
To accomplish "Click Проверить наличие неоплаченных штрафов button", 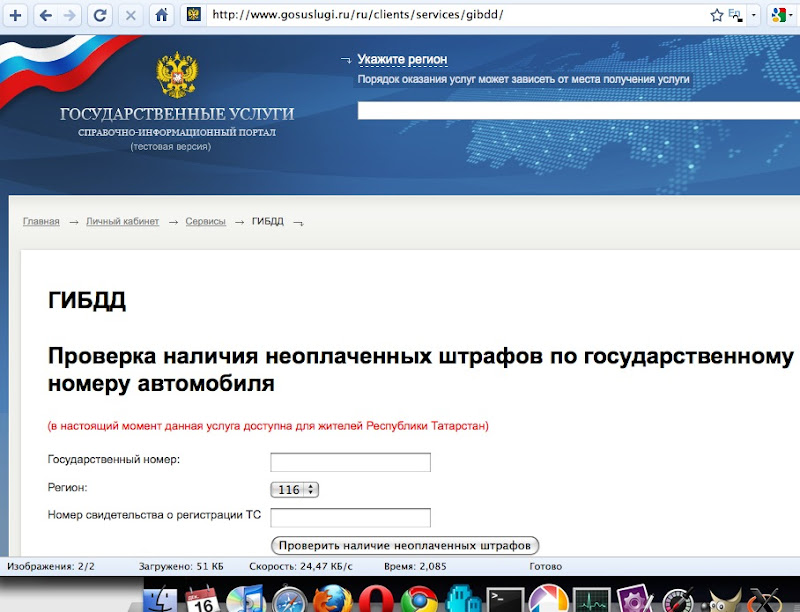I will [405, 546].
